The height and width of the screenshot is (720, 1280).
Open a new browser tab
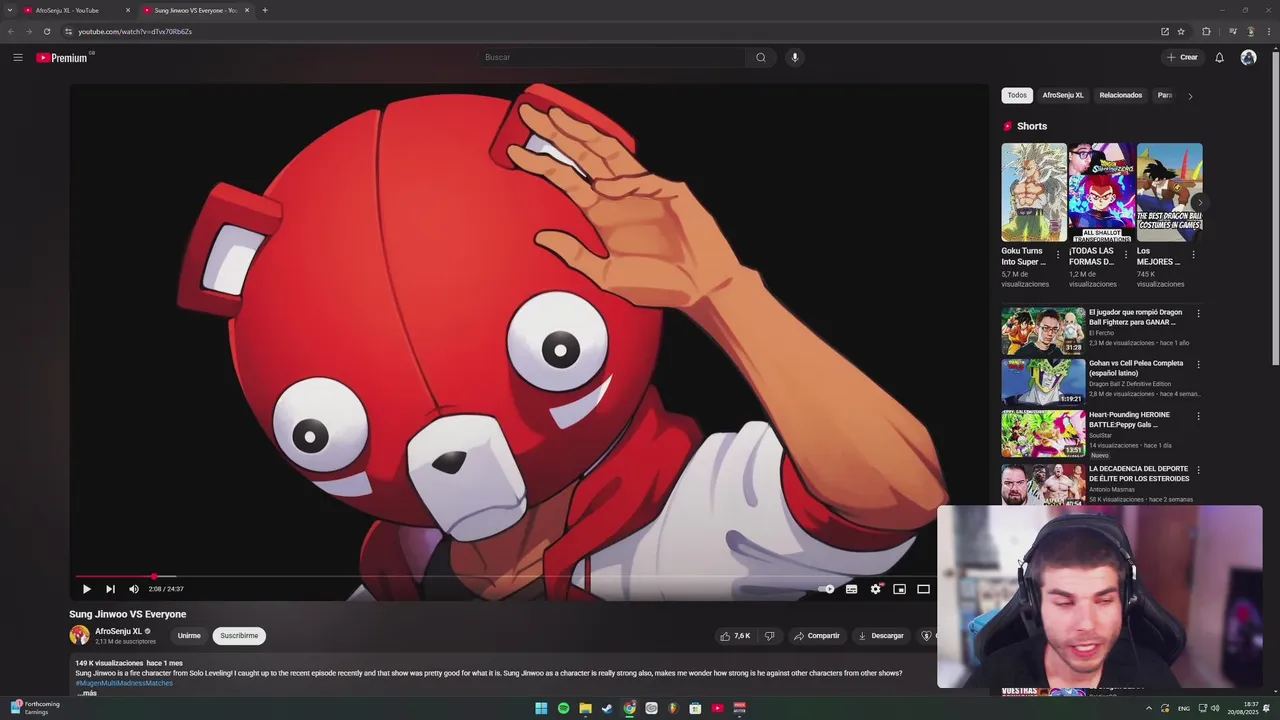coord(265,10)
